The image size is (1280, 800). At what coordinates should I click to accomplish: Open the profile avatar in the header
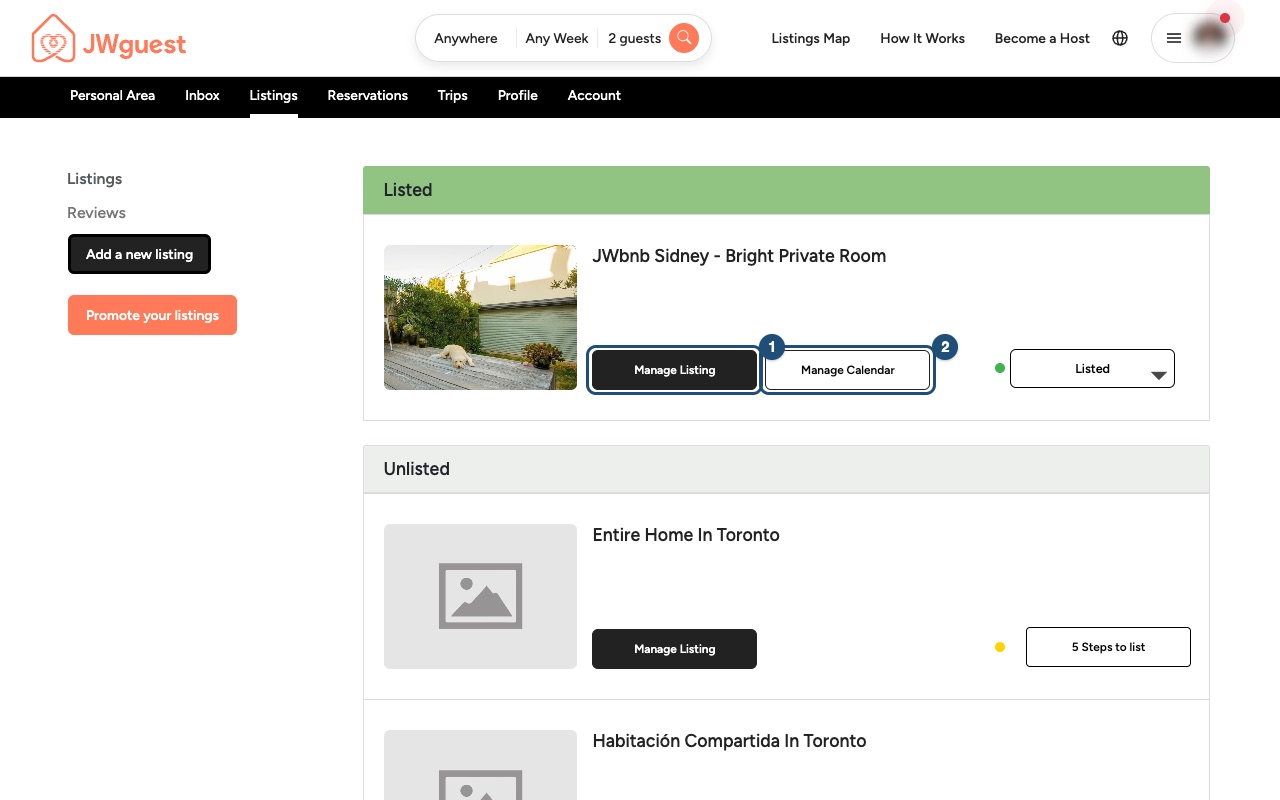(1211, 37)
